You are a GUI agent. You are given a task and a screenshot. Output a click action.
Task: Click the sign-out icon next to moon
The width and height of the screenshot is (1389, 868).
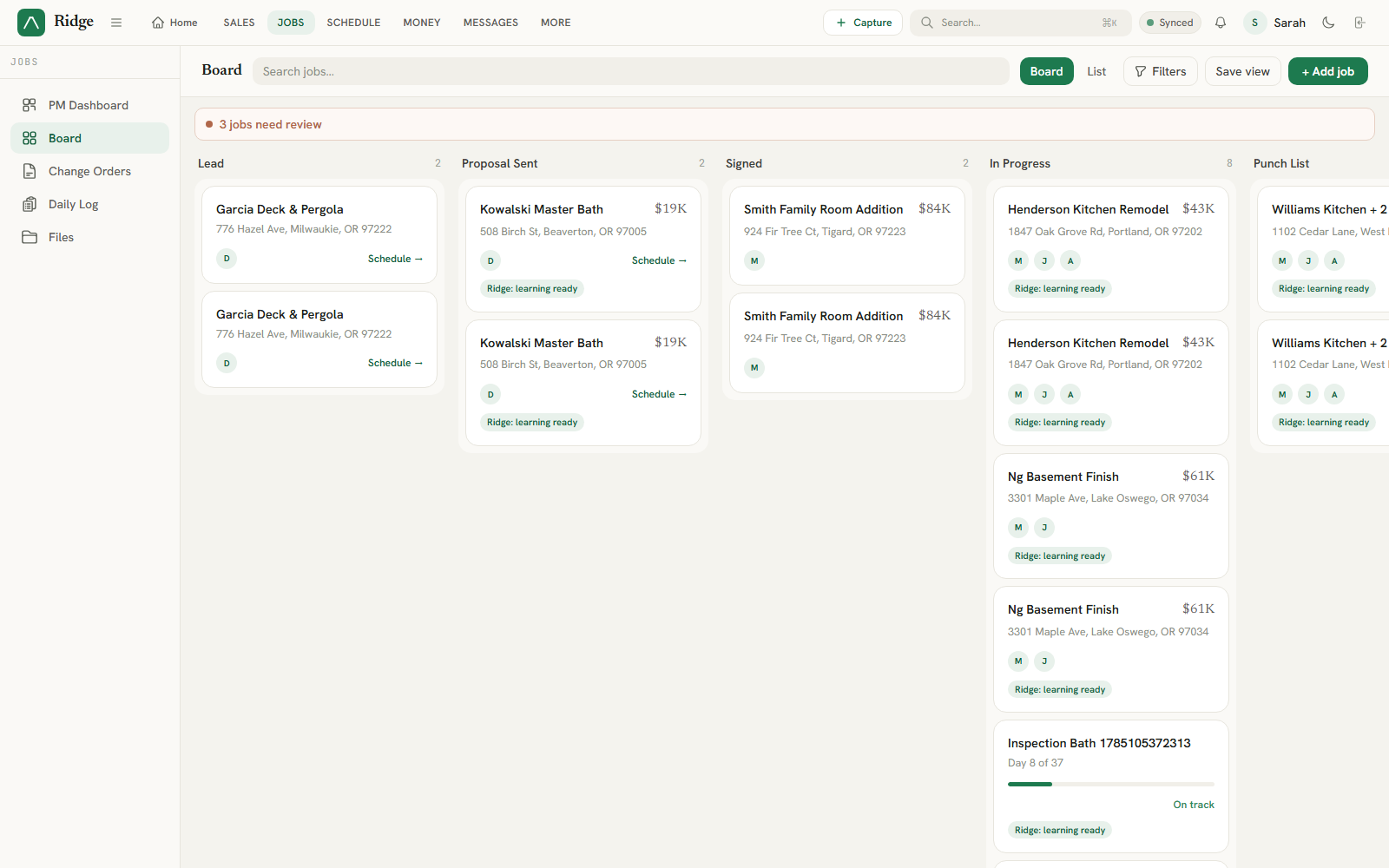point(1359,23)
